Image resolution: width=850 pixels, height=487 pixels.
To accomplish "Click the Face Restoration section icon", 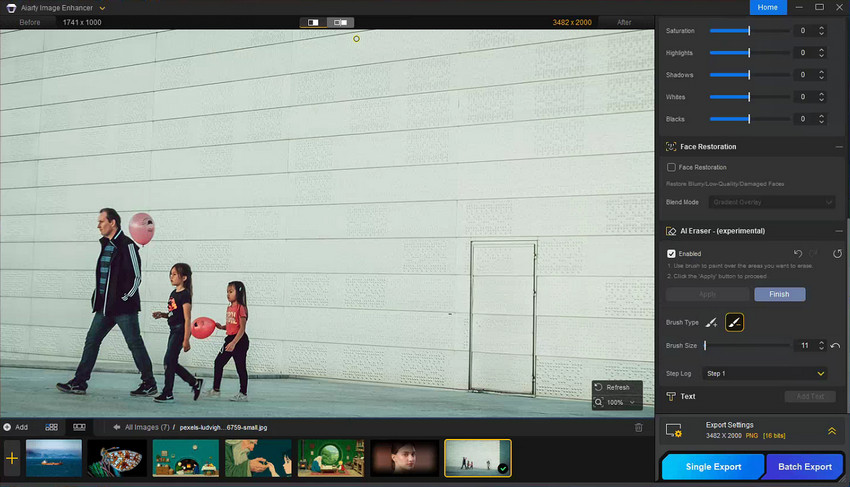I will tap(671, 146).
